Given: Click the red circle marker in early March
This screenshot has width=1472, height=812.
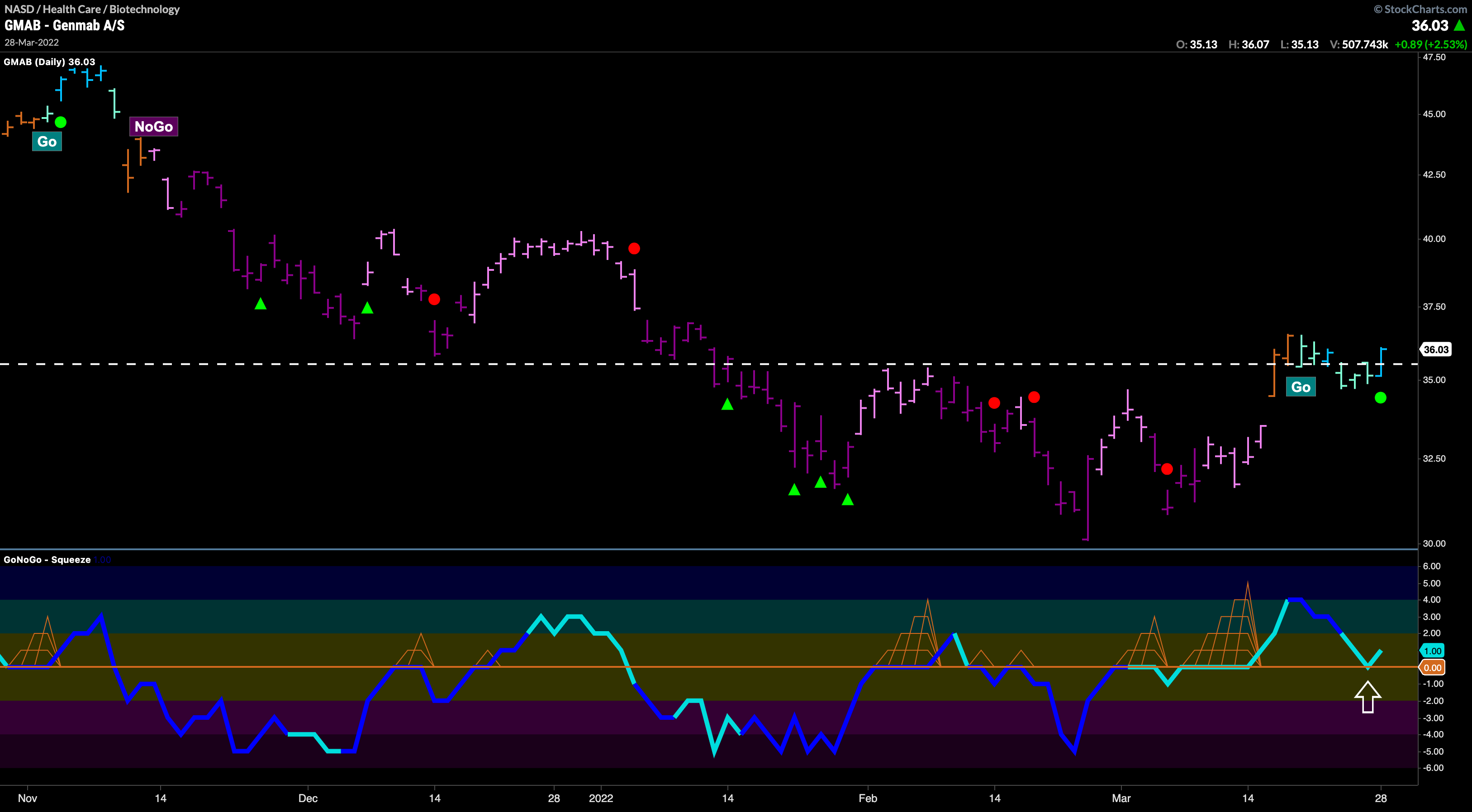Looking at the screenshot, I should (x=1168, y=469).
